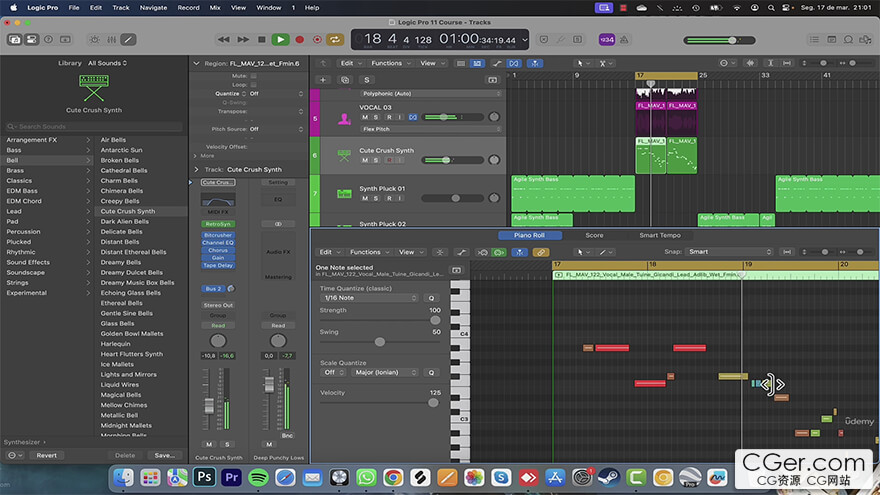880x495 pixels.
Task: Open the Flex Pitch mode dropdown
Action: 430,129
